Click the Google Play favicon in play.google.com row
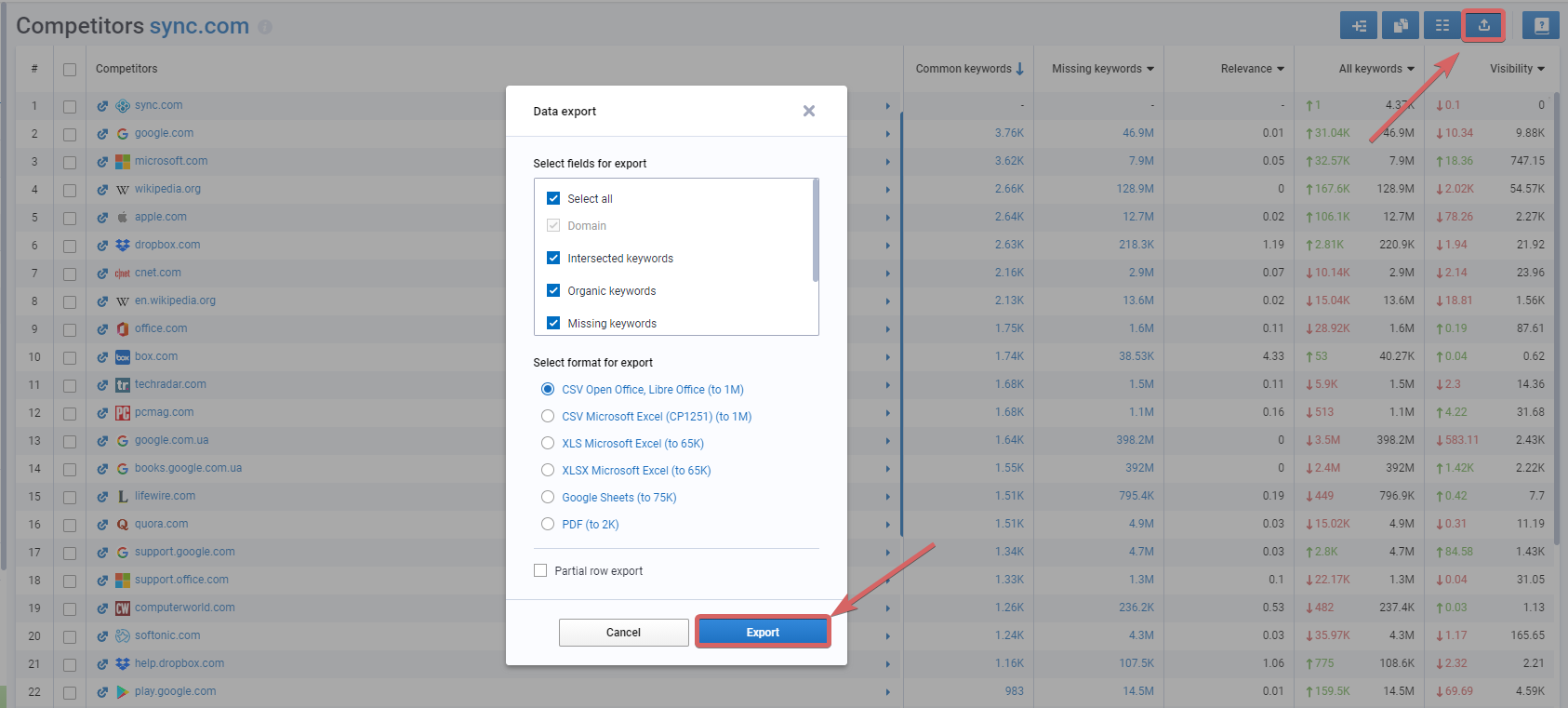 coord(123,692)
